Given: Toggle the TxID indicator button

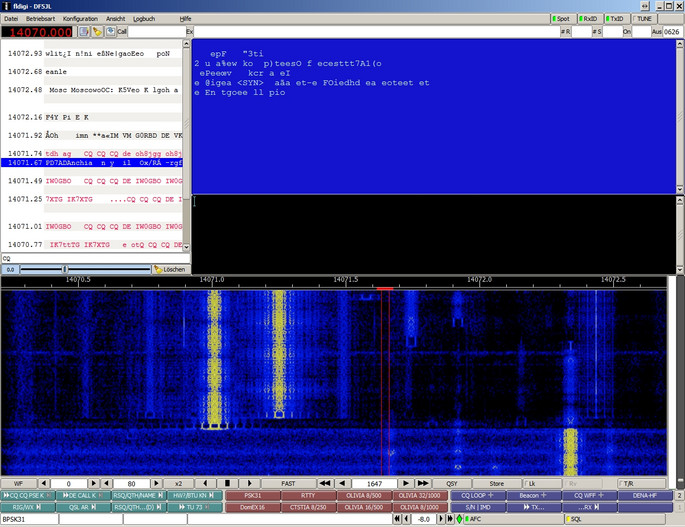Looking at the screenshot, I should coord(616,19).
